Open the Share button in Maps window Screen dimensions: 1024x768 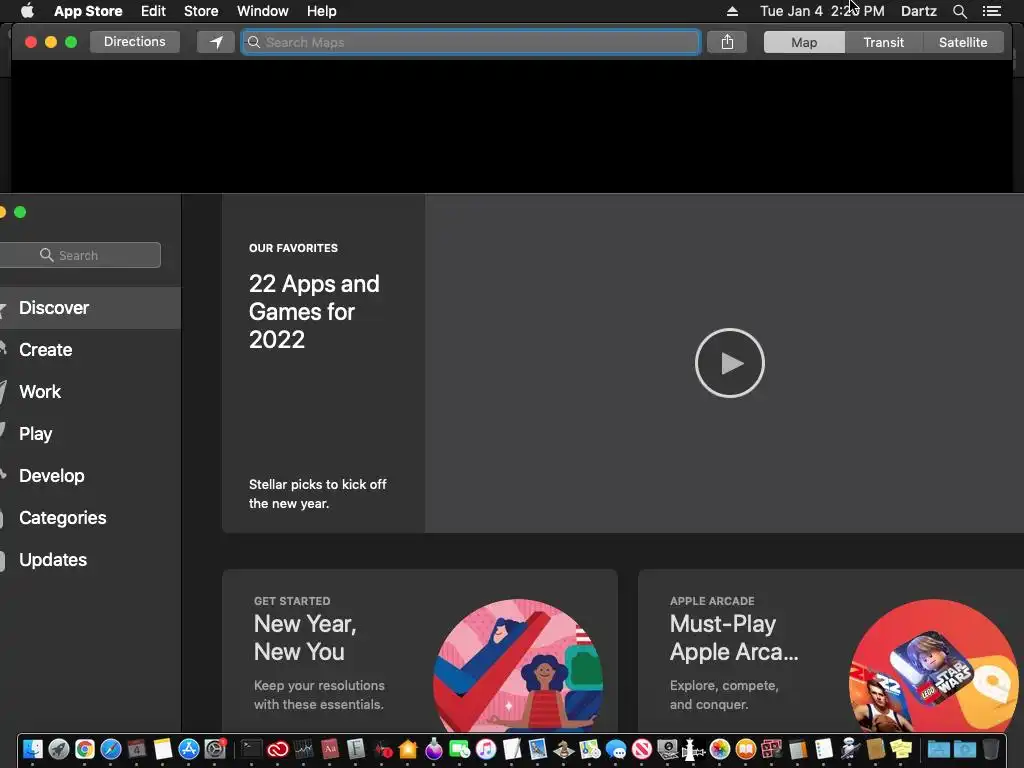[727, 42]
